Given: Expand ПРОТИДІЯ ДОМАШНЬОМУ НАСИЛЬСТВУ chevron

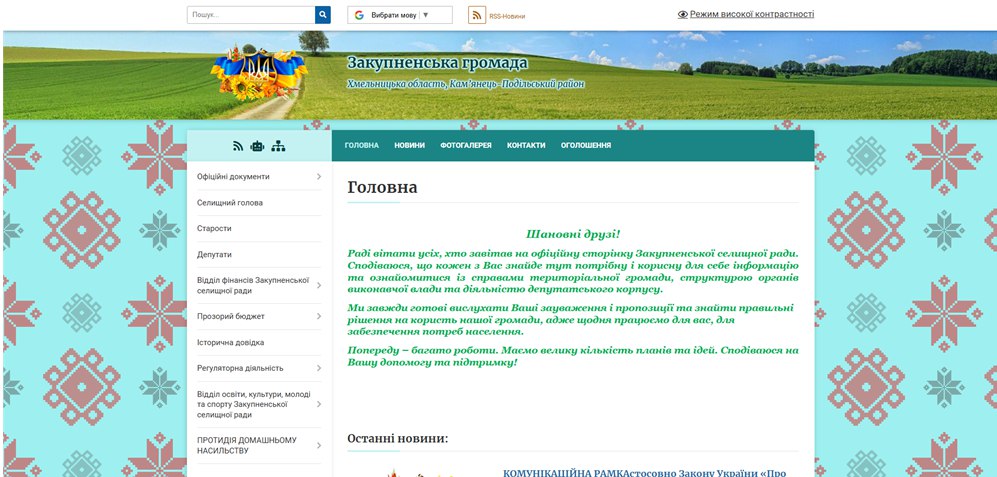Looking at the screenshot, I should (319, 445).
